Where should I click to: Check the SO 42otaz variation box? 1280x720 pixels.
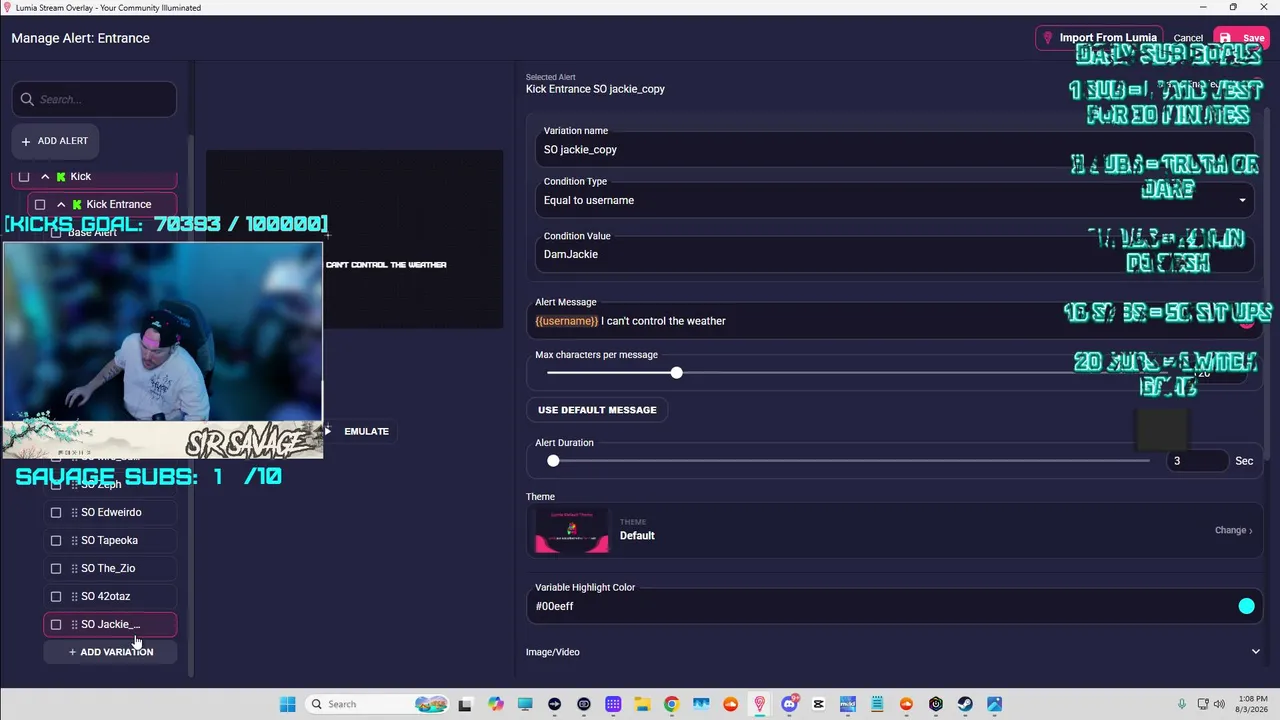pos(56,596)
